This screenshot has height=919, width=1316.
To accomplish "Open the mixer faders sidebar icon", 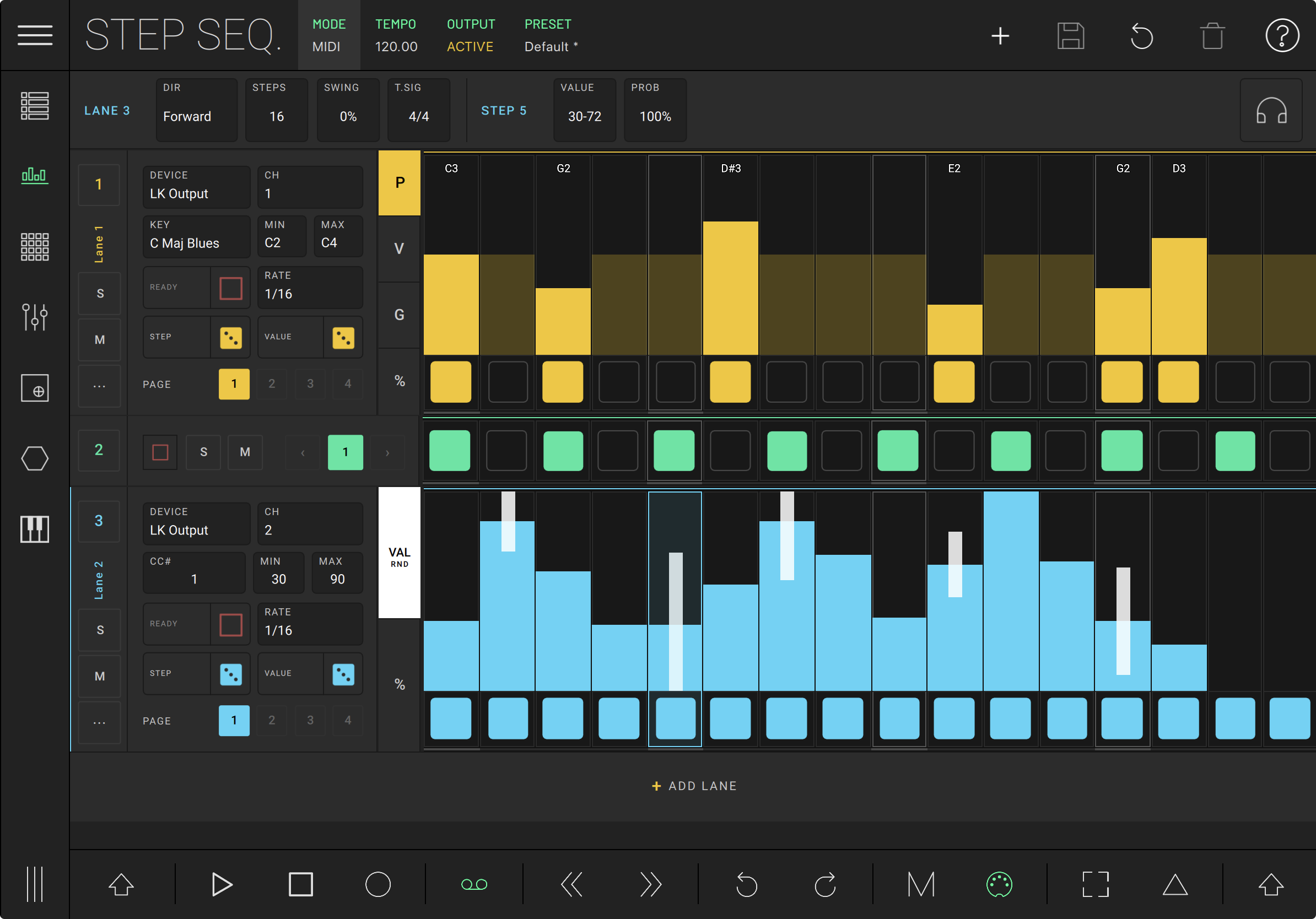I will click(x=34, y=317).
